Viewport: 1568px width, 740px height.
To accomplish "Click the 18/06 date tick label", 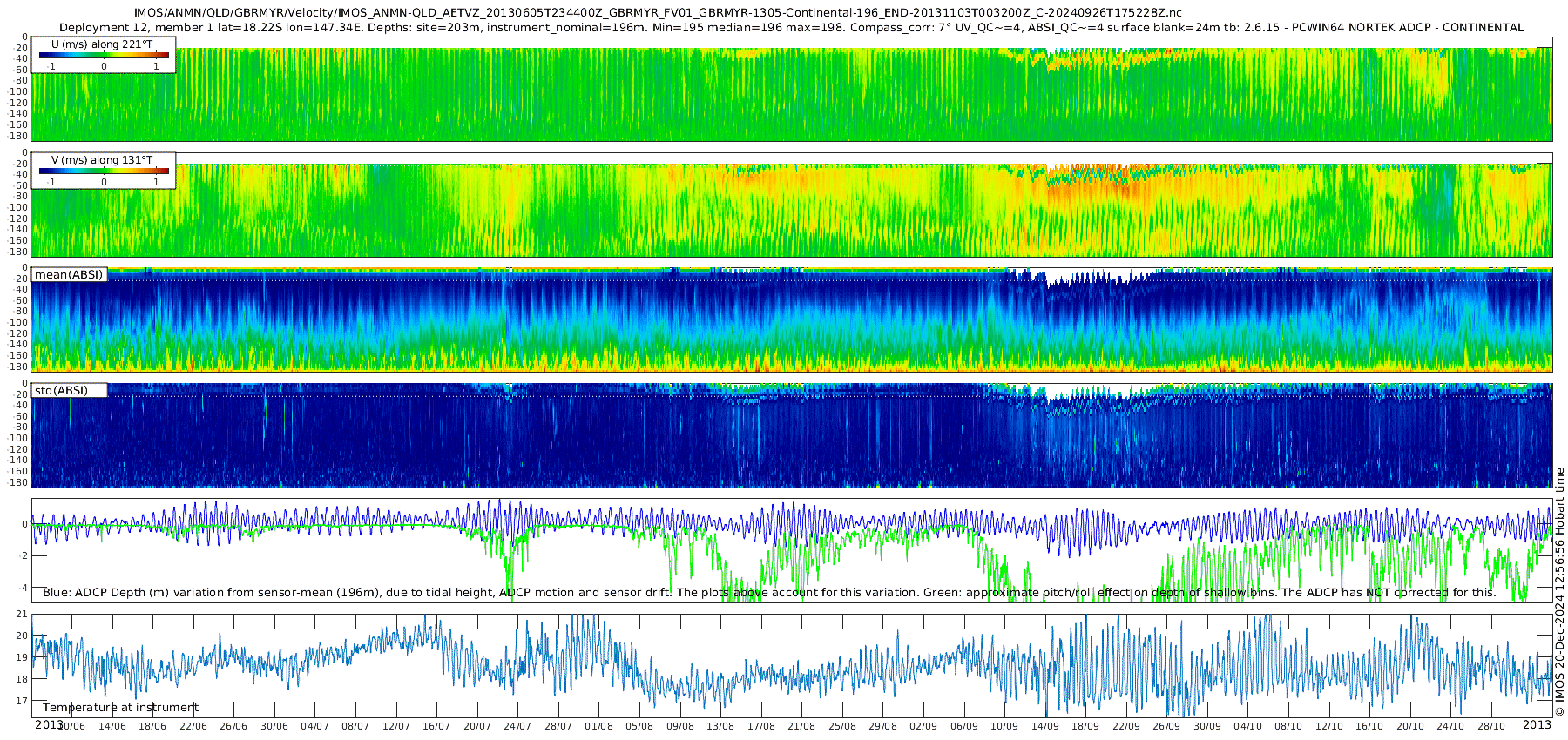I will click(152, 726).
